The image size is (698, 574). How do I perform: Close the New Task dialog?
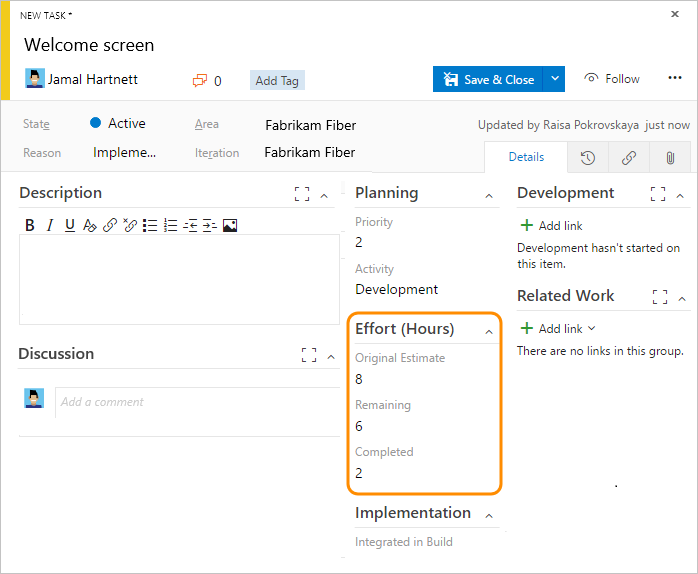pos(675,14)
